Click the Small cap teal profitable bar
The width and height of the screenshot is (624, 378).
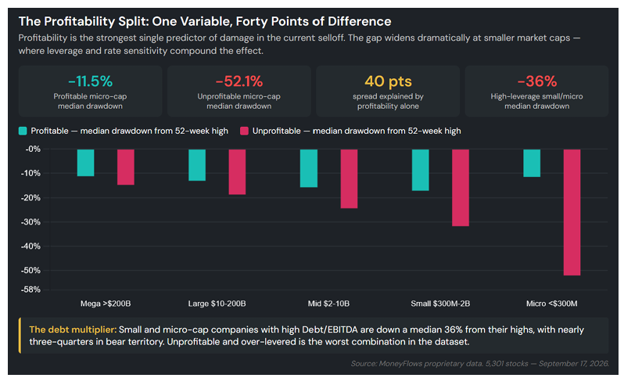click(x=421, y=170)
